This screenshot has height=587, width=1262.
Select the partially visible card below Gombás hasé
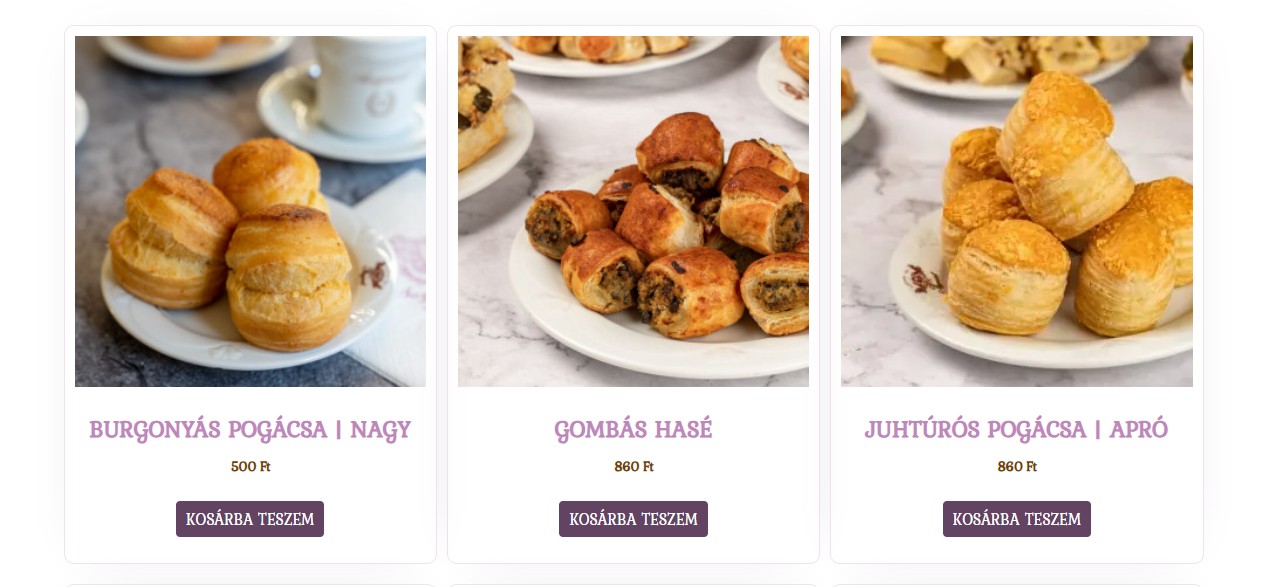[x=633, y=585]
